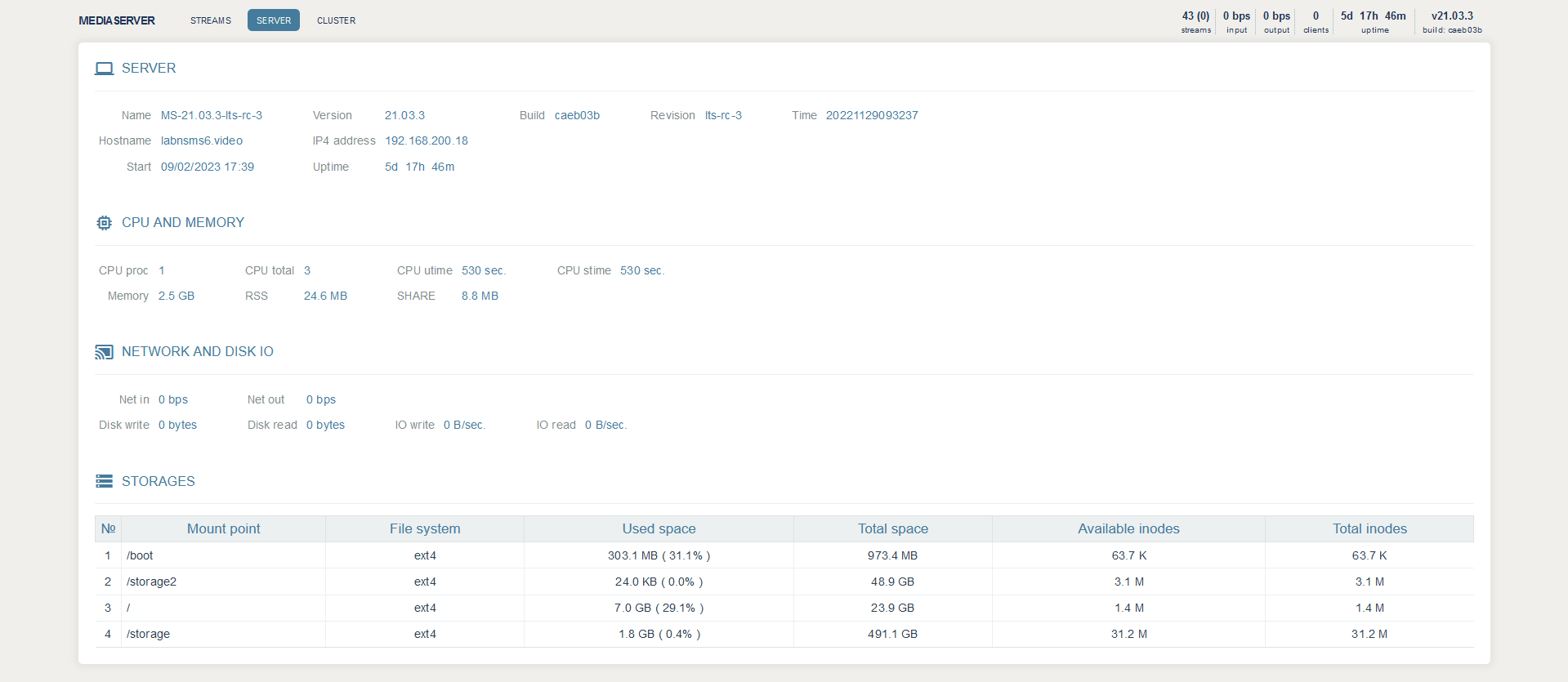Click the Available inodes column header
1568x682 pixels.
(x=1128, y=529)
